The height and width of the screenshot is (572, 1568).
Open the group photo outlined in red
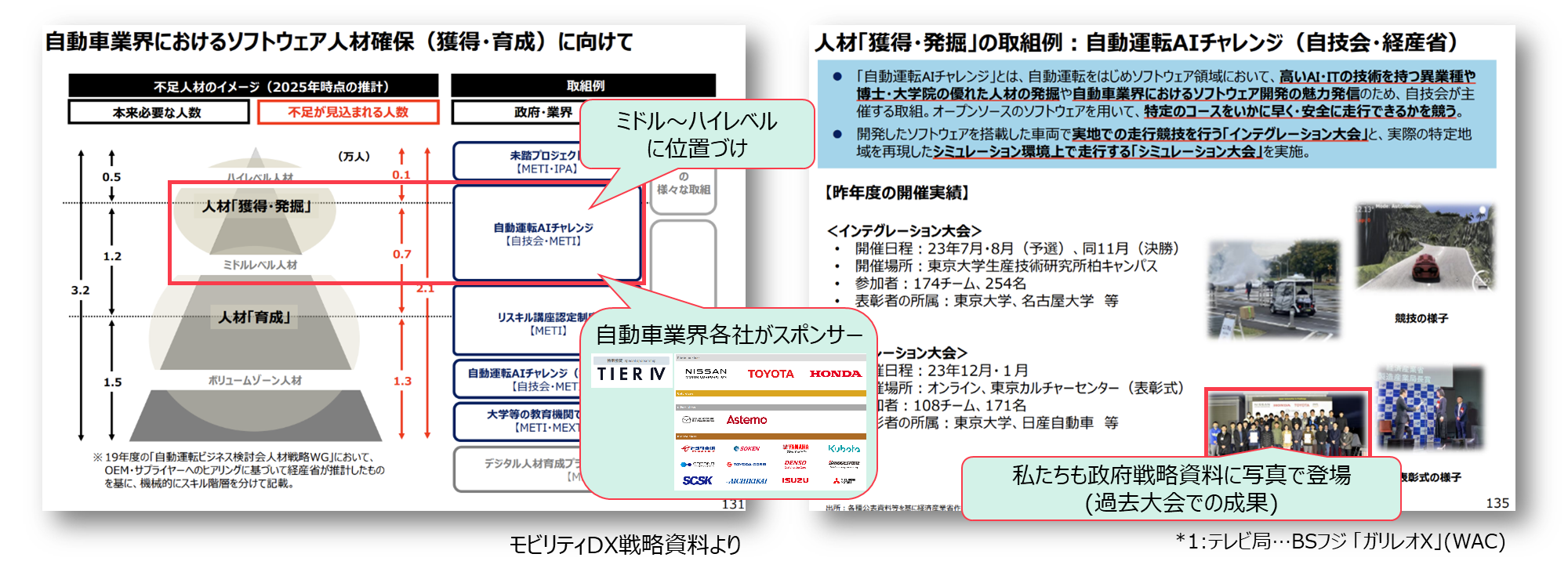pos(1287,423)
